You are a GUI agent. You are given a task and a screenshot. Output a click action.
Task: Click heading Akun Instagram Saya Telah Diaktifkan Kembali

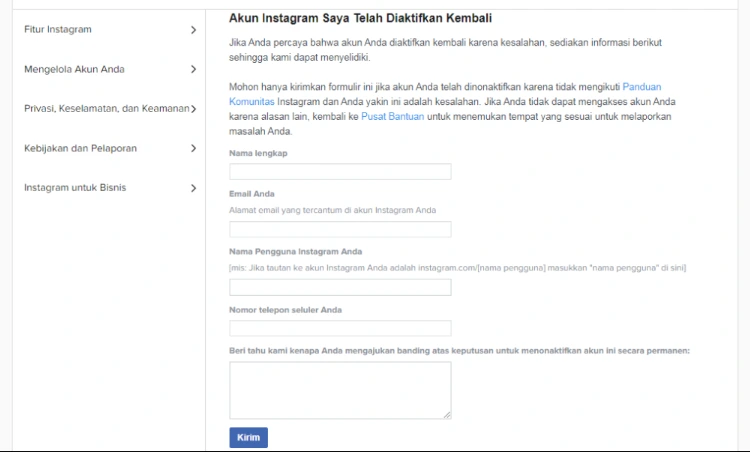coord(360,18)
